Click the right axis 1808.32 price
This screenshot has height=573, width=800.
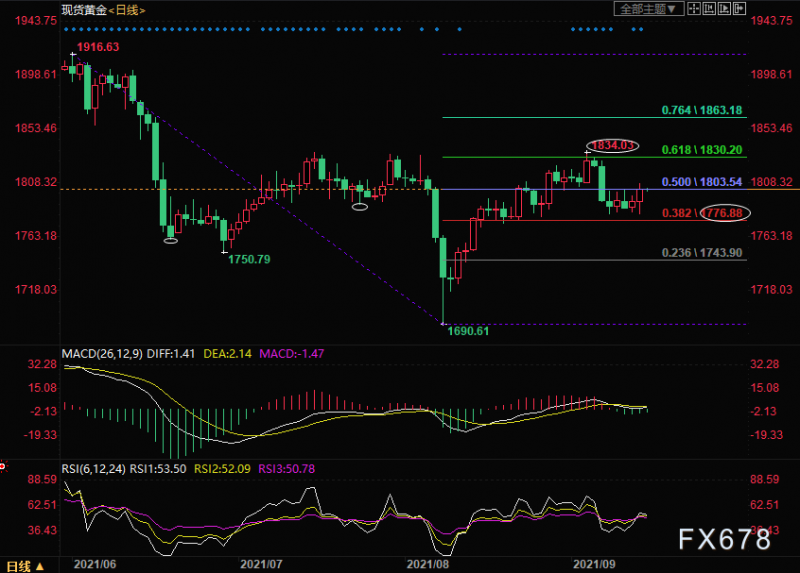pyautogui.click(x=771, y=182)
